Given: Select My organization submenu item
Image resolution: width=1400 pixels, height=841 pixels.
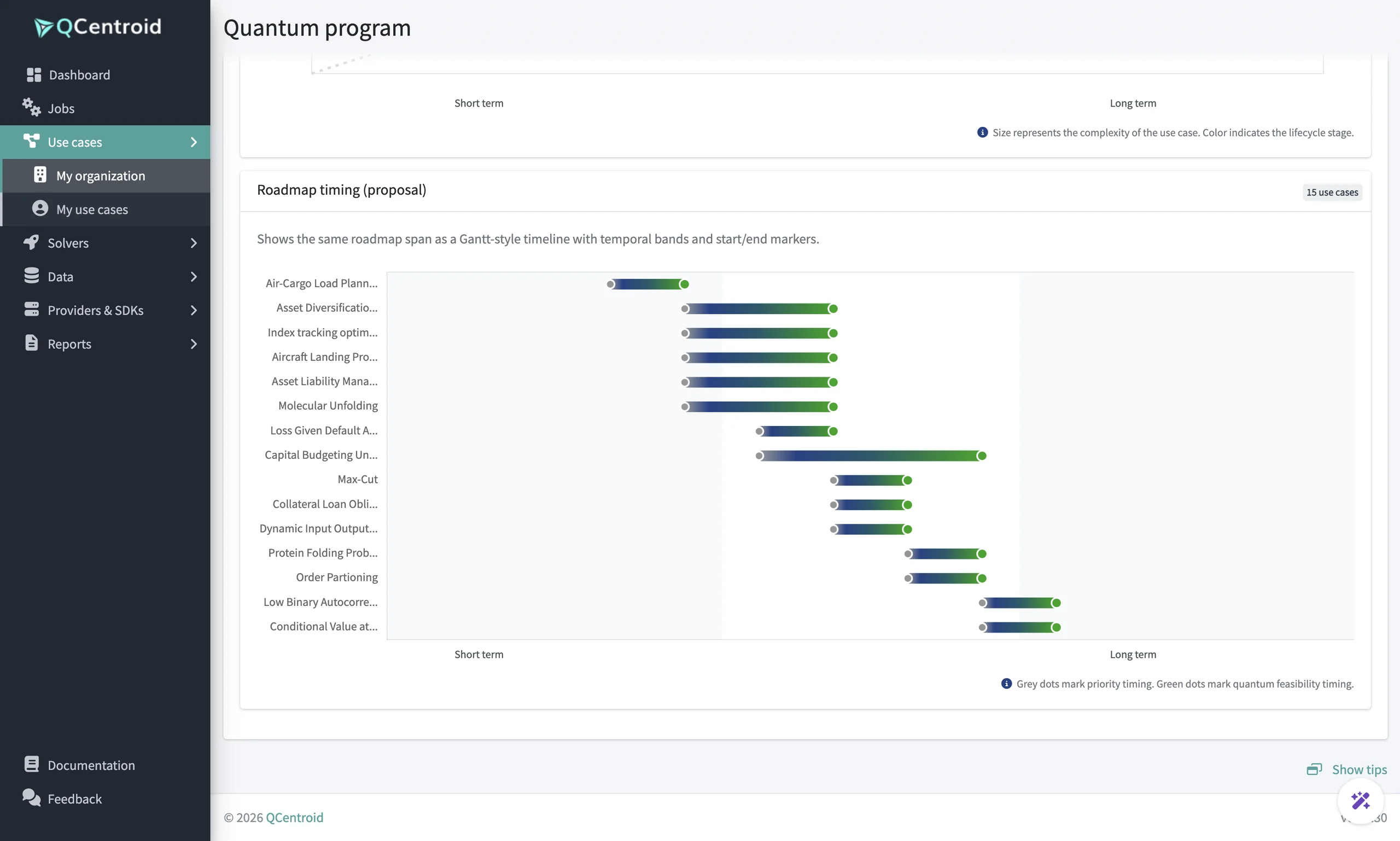Looking at the screenshot, I should click(x=106, y=176).
